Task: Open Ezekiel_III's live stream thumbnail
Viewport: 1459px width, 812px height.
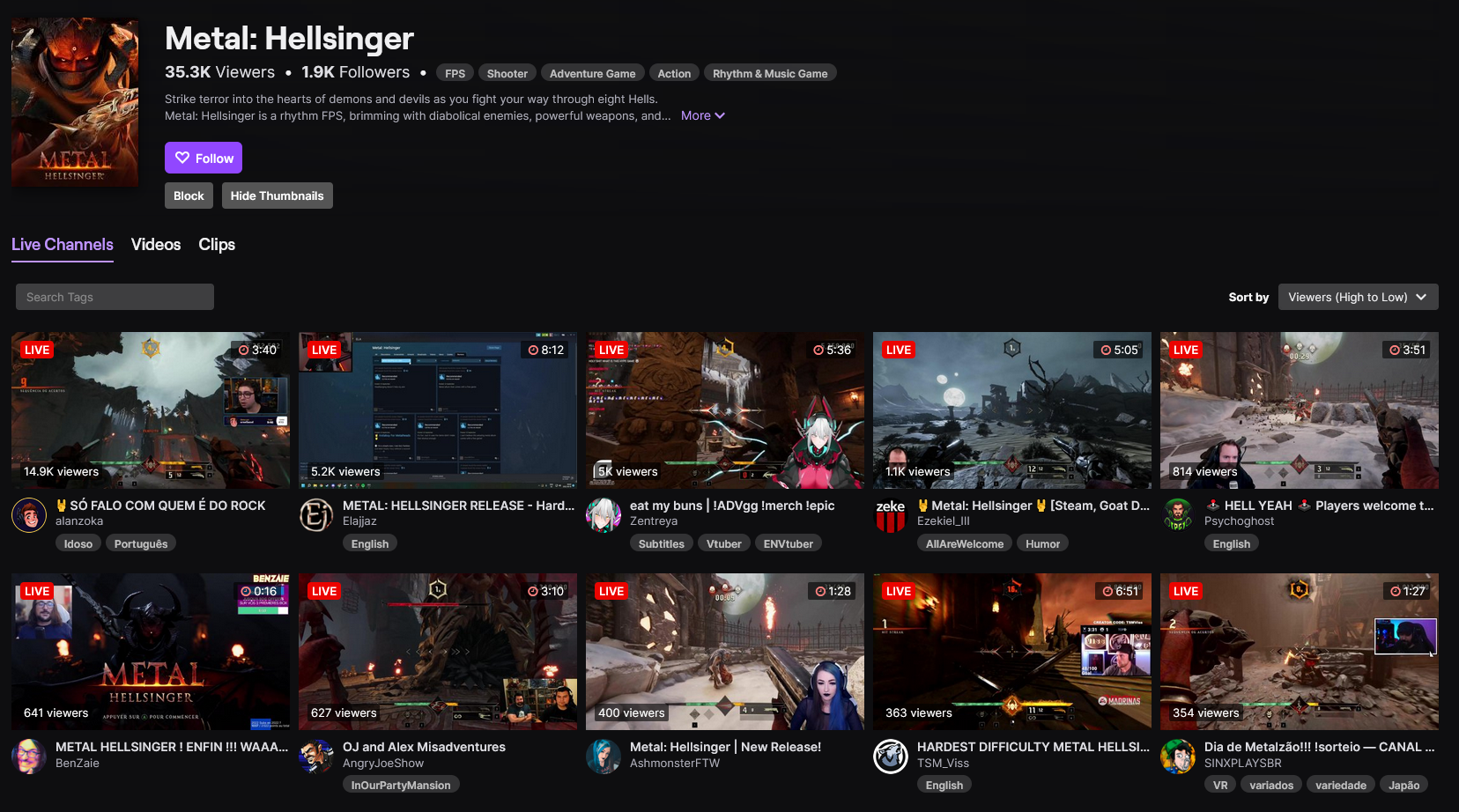Action: [x=1012, y=410]
